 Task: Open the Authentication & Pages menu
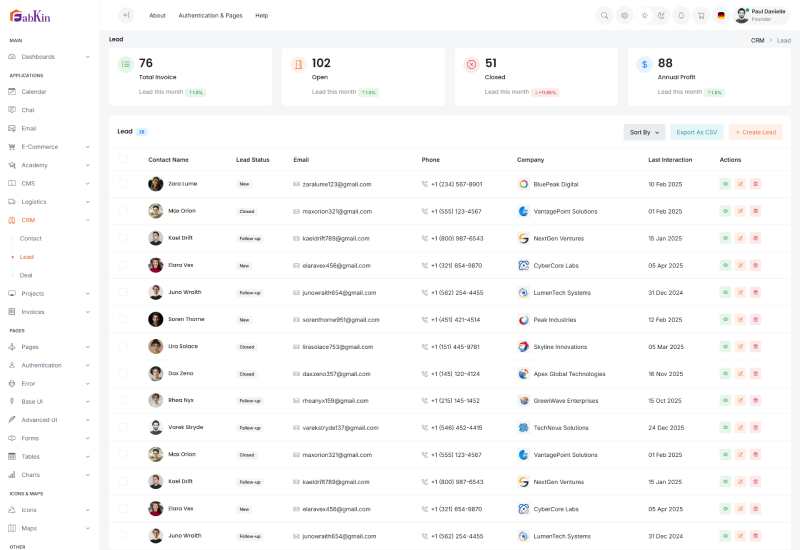(210, 16)
